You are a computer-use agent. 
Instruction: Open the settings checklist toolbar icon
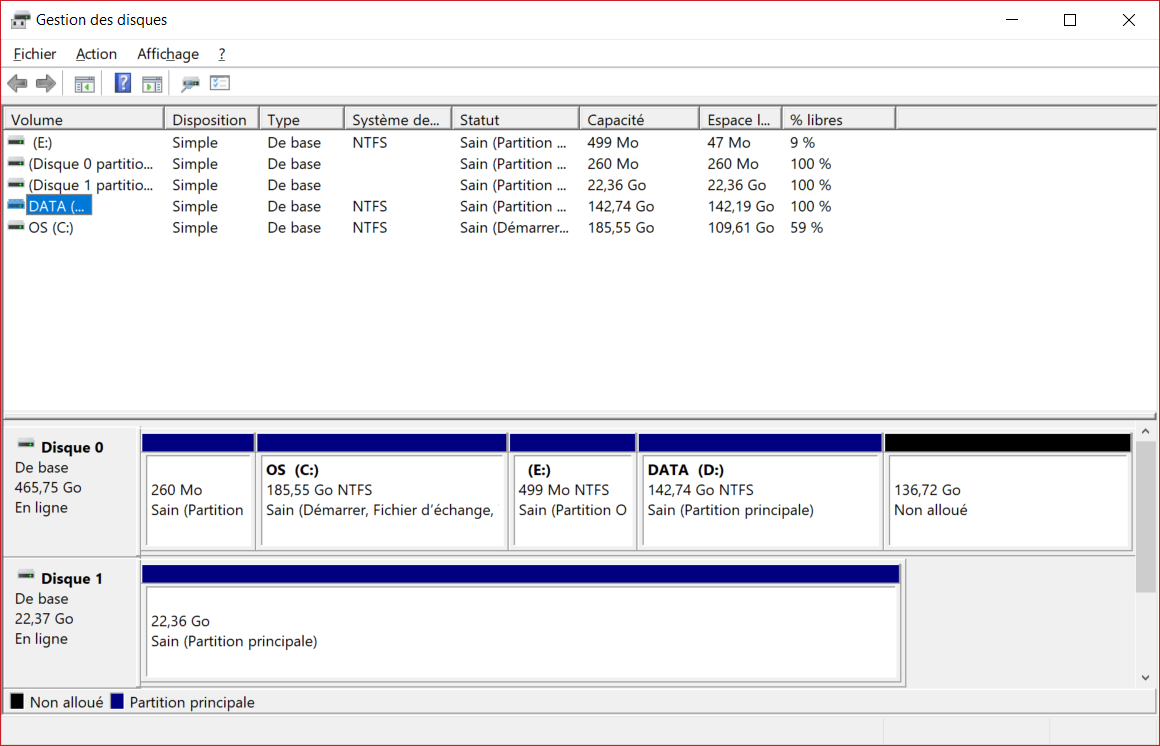pyautogui.click(x=220, y=84)
